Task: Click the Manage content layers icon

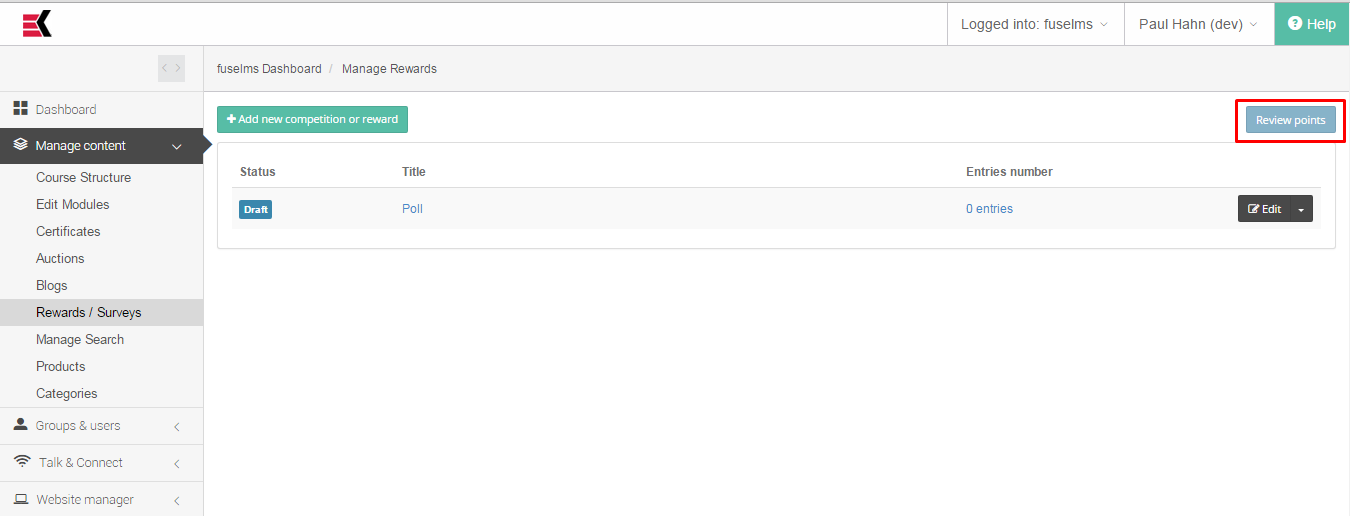Action: 20,145
